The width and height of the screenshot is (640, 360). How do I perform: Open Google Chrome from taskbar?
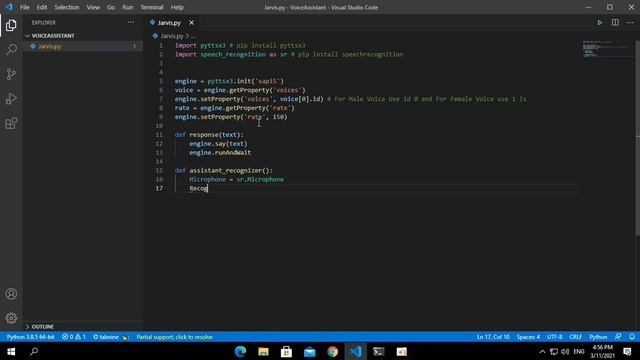pyautogui.click(x=332, y=351)
